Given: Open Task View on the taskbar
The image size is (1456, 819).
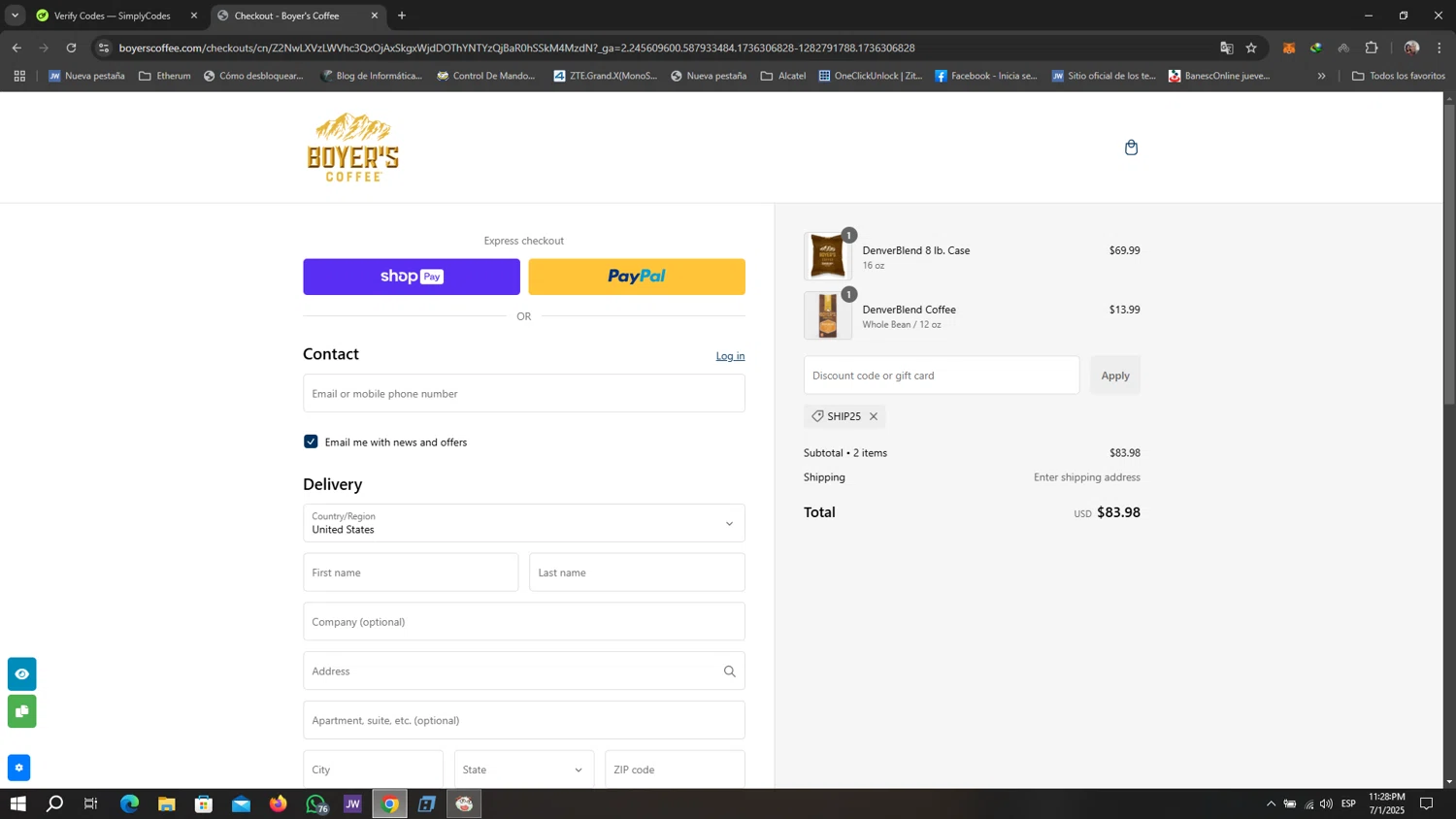Looking at the screenshot, I should pyautogui.click(x=91, y=803).
